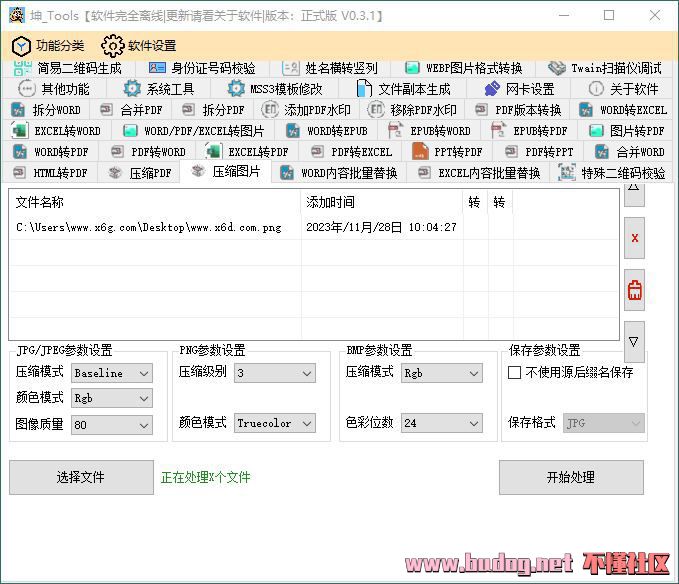Open PNG 颜色模式 Truecolor dropdown
The width and height of the screenshot is (679, 584).
(x=275, y=423)
